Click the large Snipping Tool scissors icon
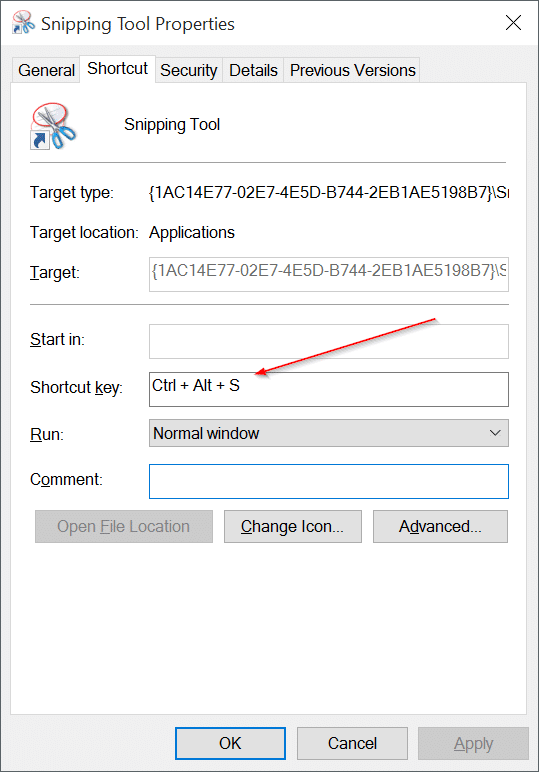 point(53,126)
